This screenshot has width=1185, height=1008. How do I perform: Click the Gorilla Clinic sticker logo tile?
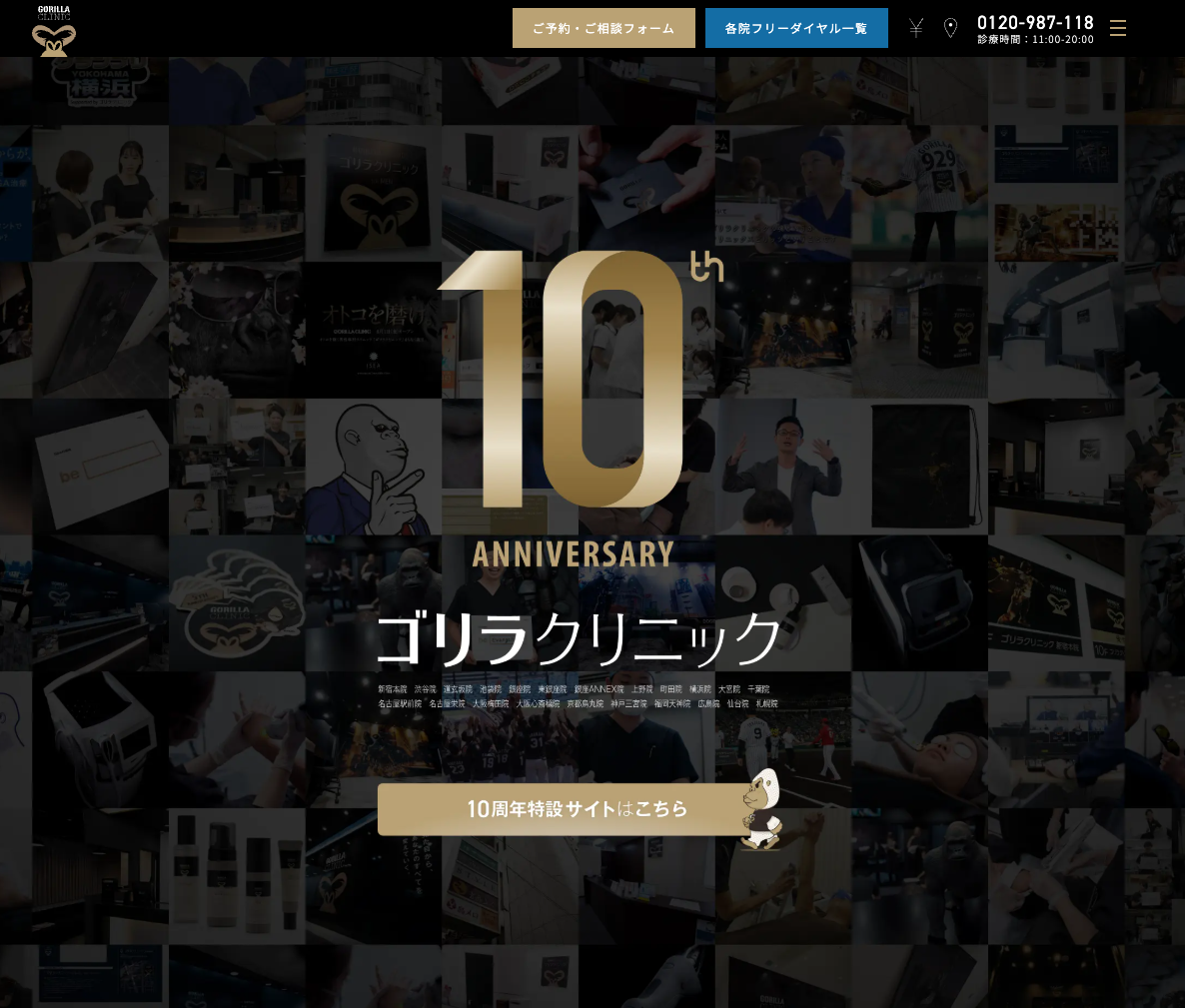pos(238,603)
